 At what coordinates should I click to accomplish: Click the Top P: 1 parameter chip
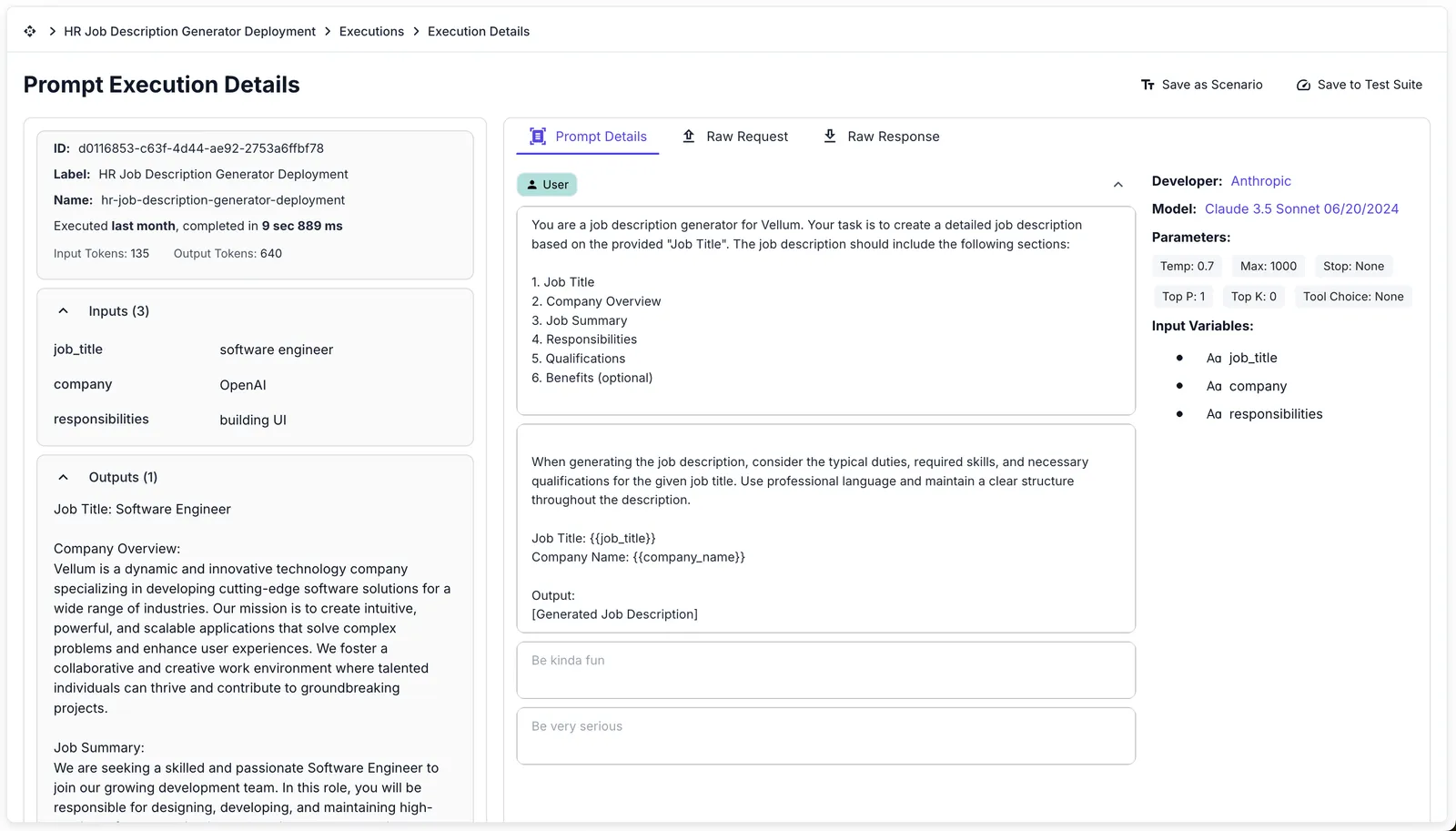[x=1183, y=297]
